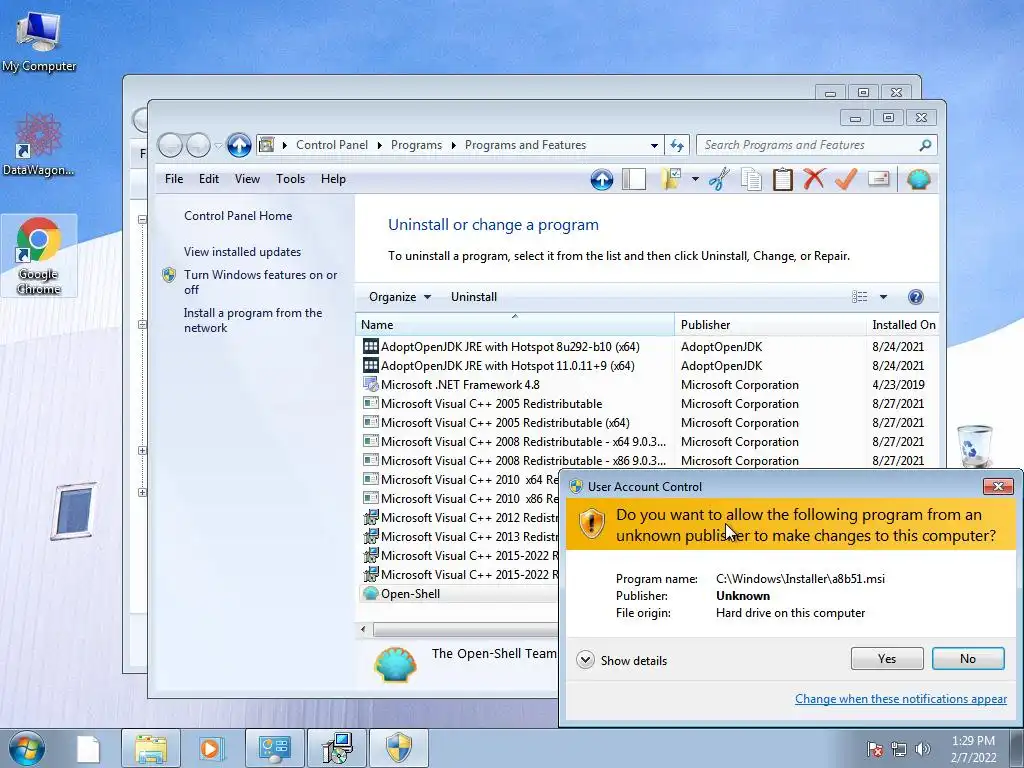The width and height of the screenshot is (1024, 768).
Task: Click the horizontal scrollbar left arrow
Action: (x=364, y=630)
